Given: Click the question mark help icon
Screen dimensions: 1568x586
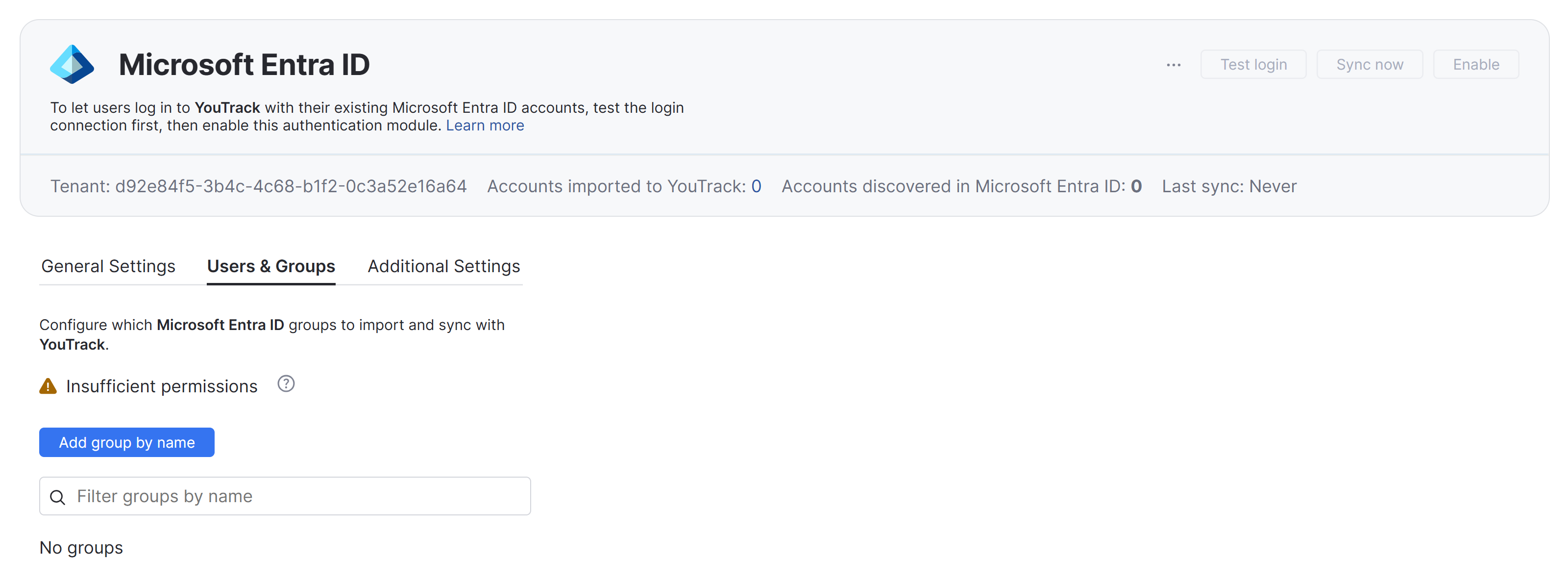Looking at the screenshot, I should (x=286, y=384).
